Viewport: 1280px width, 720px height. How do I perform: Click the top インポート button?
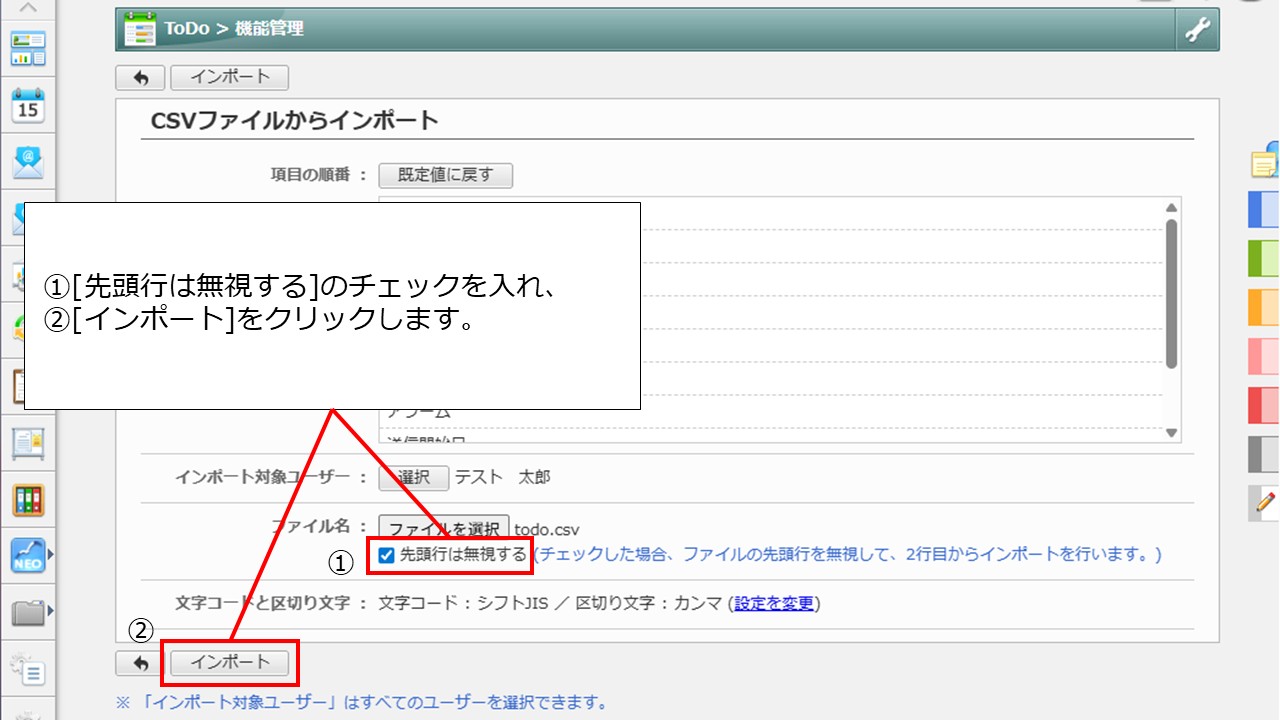230,77
